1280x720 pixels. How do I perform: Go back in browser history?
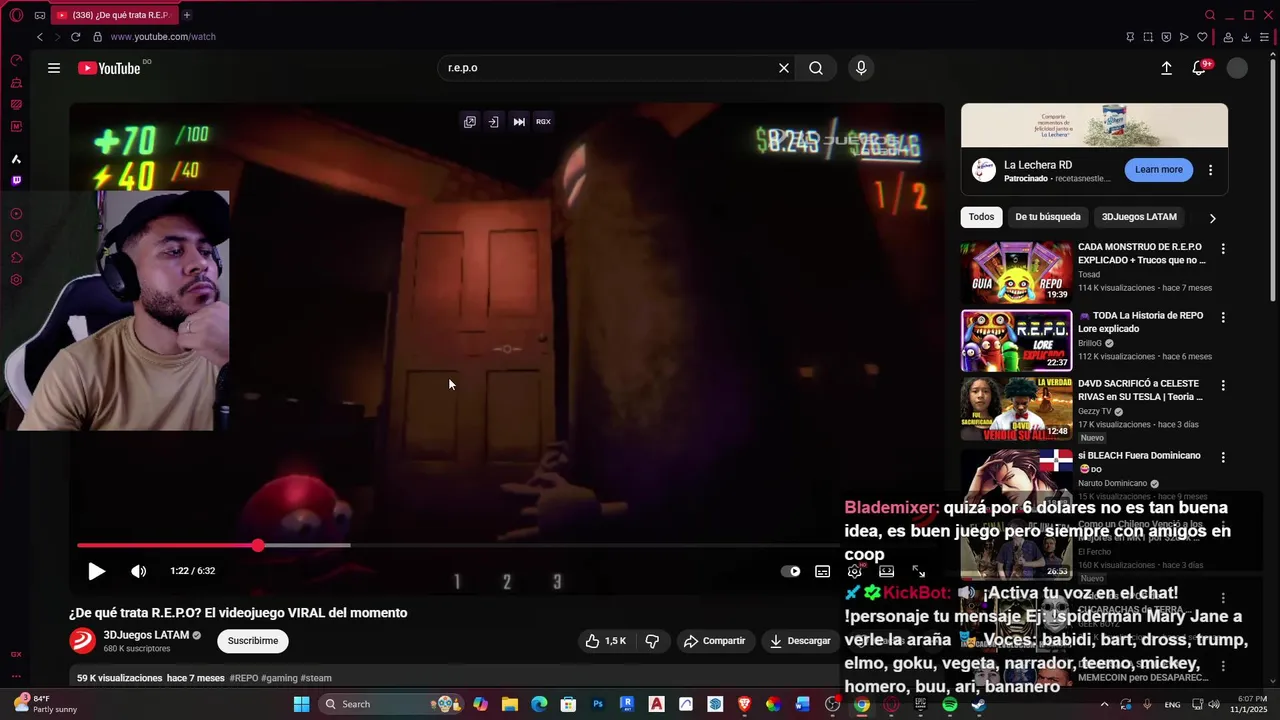pyautogui.click(x=40, y=37)
